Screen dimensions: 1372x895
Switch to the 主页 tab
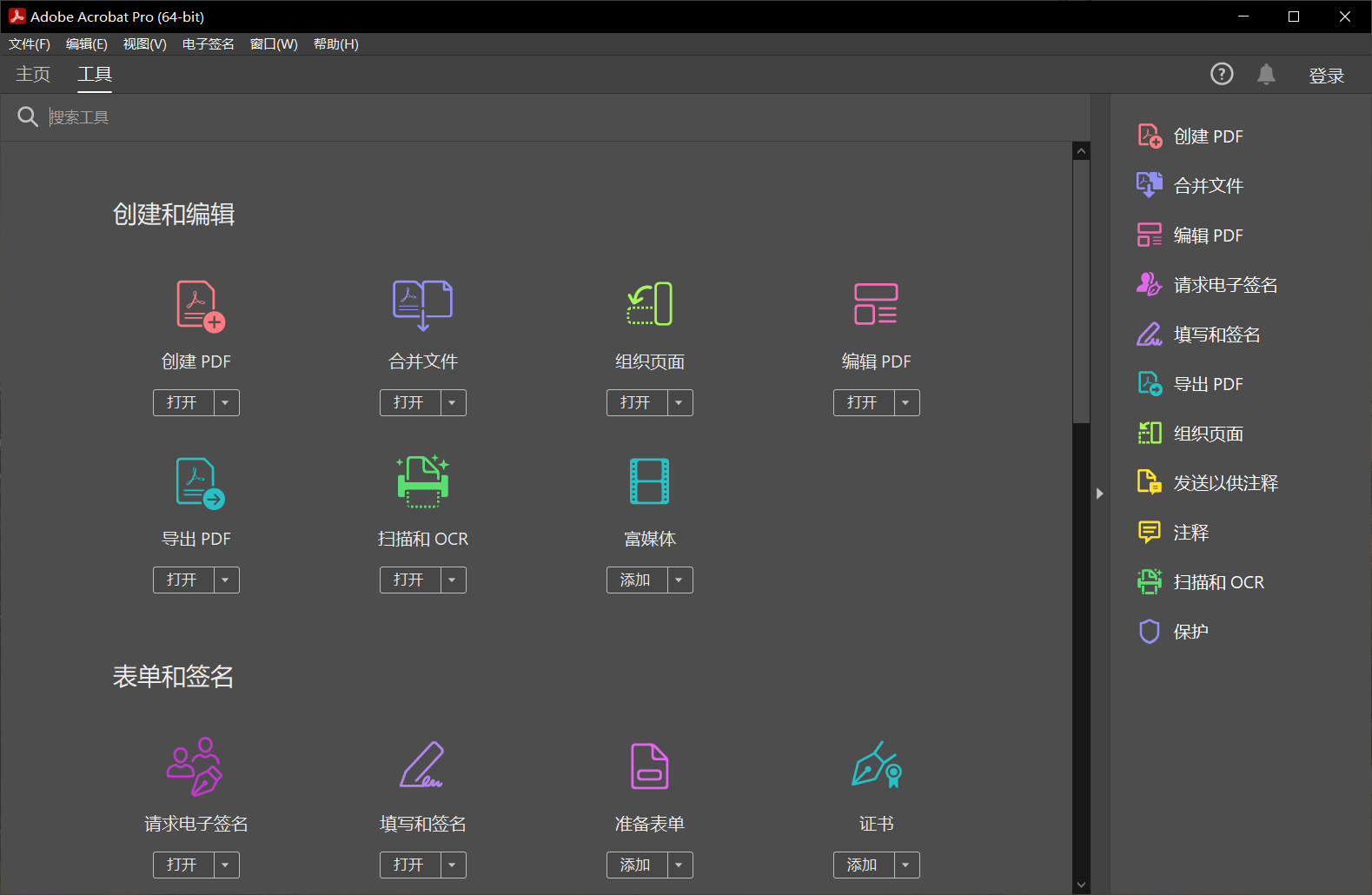coord(33,75)
